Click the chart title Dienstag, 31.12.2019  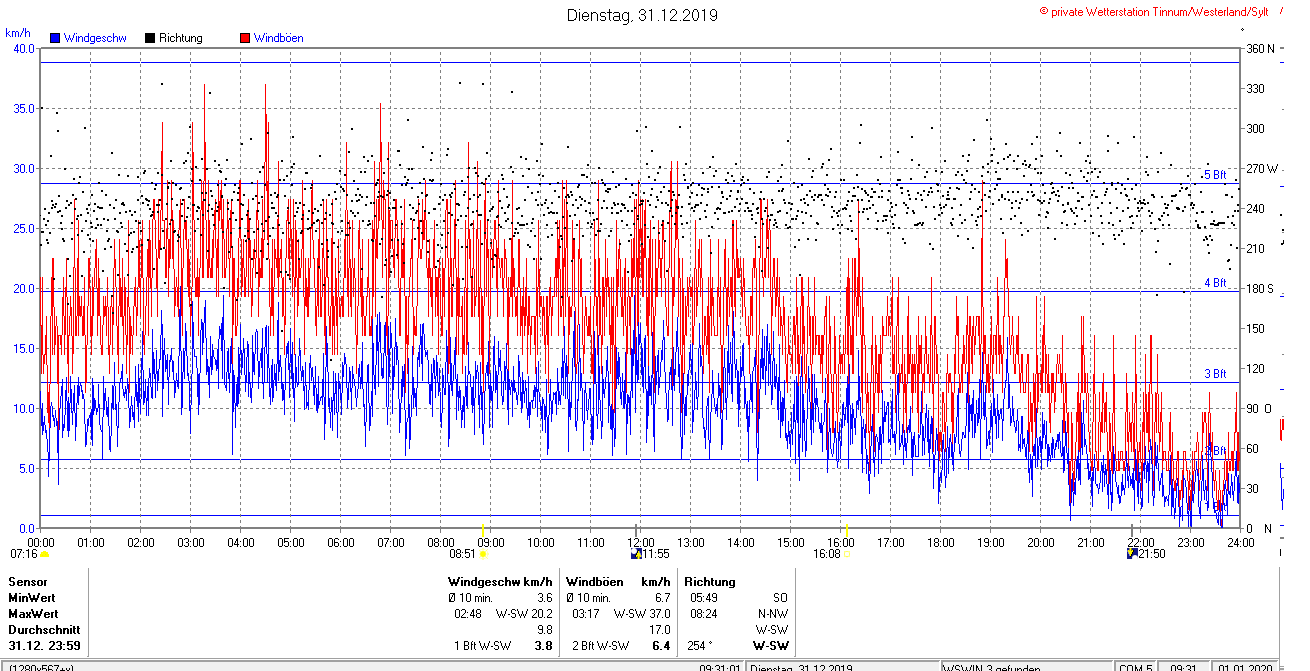(642, 15)
